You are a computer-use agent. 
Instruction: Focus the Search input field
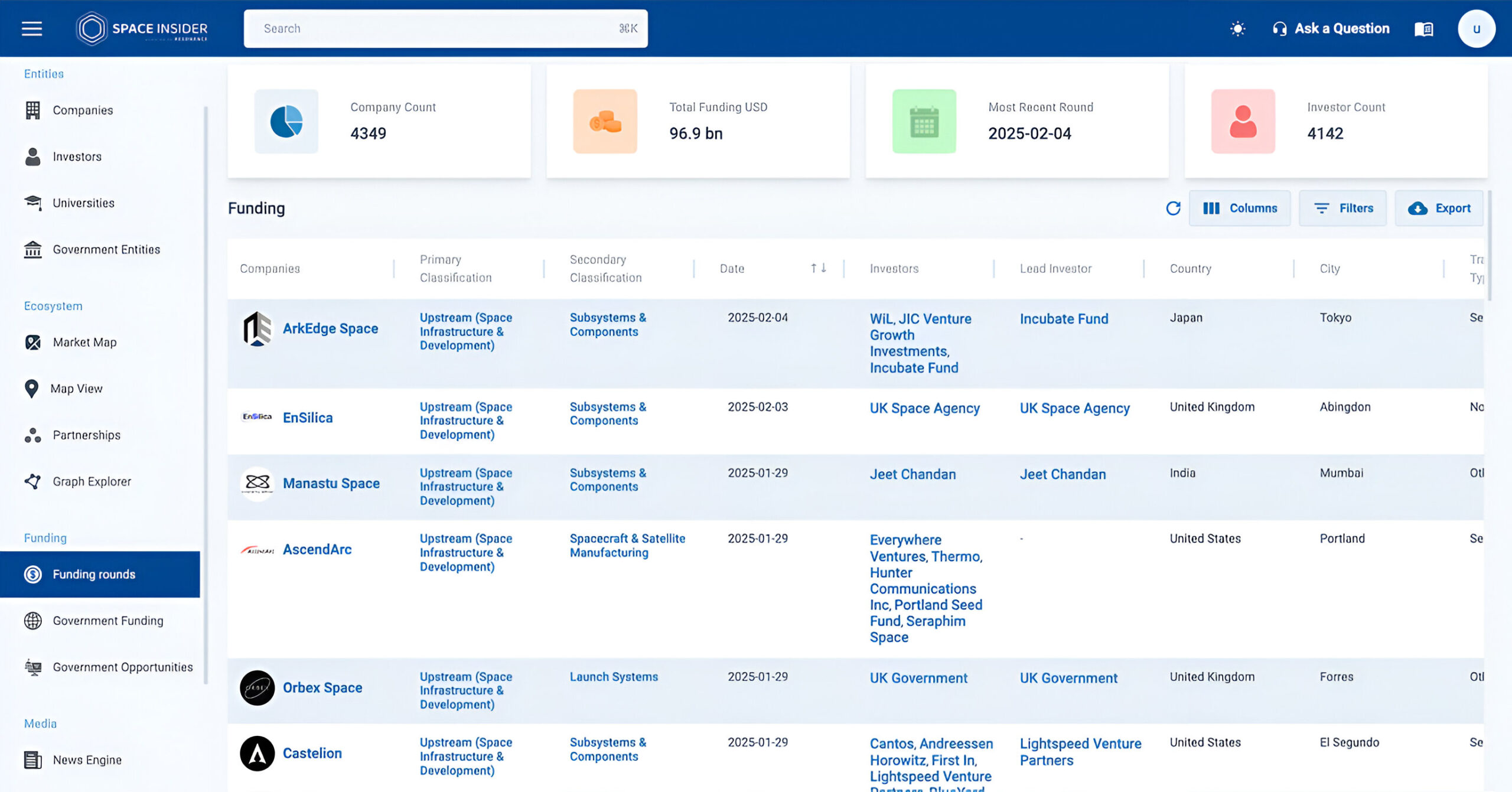(445, 28)
